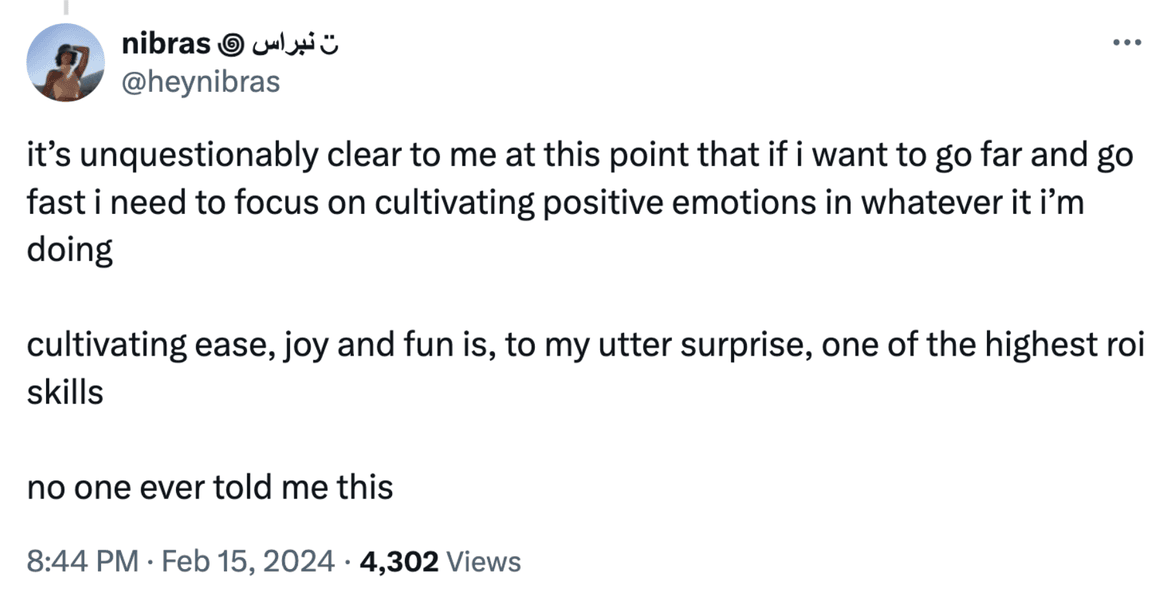Click the word unquestionably in the tweet
This screenshot has width=1172, height=600.
(x=197, y=156)
